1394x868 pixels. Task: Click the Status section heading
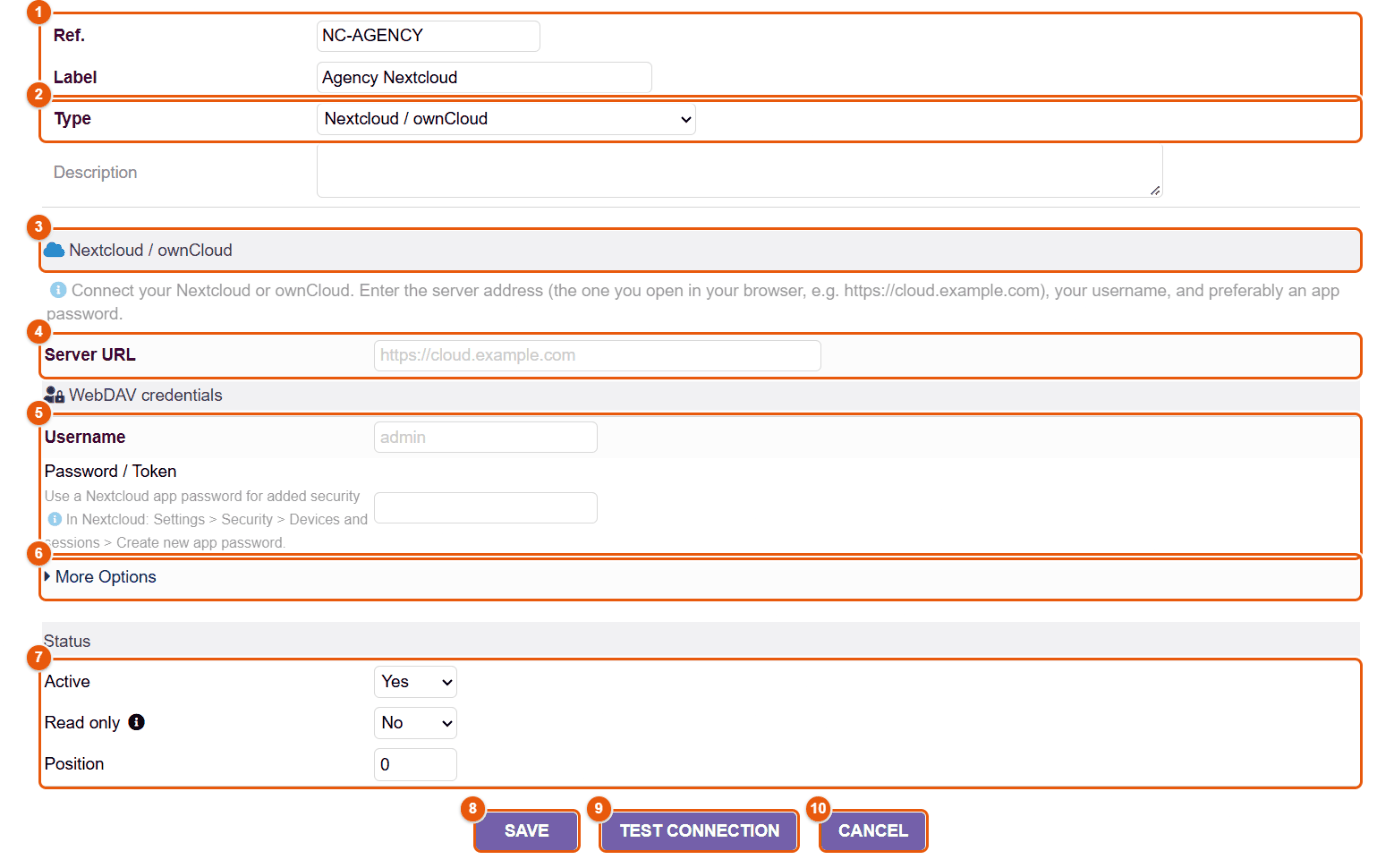pos(67,640)
